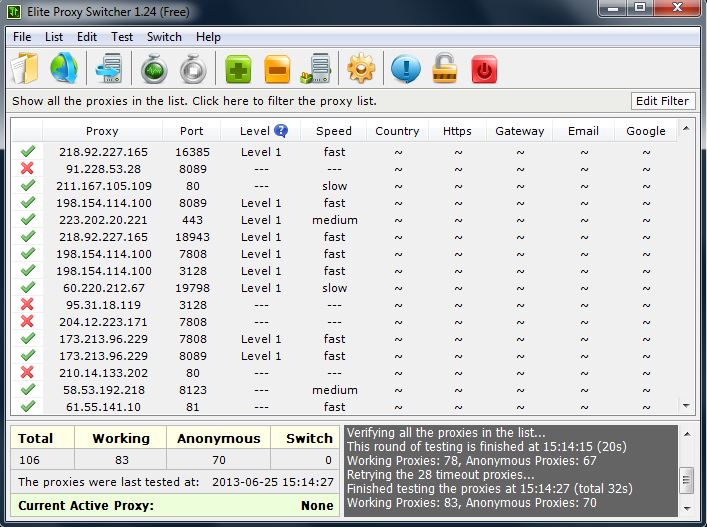Viewport: 707px width, 527px height.
Task: Click green check status for 61.55.141.10
Action: (x=28, y=406)
